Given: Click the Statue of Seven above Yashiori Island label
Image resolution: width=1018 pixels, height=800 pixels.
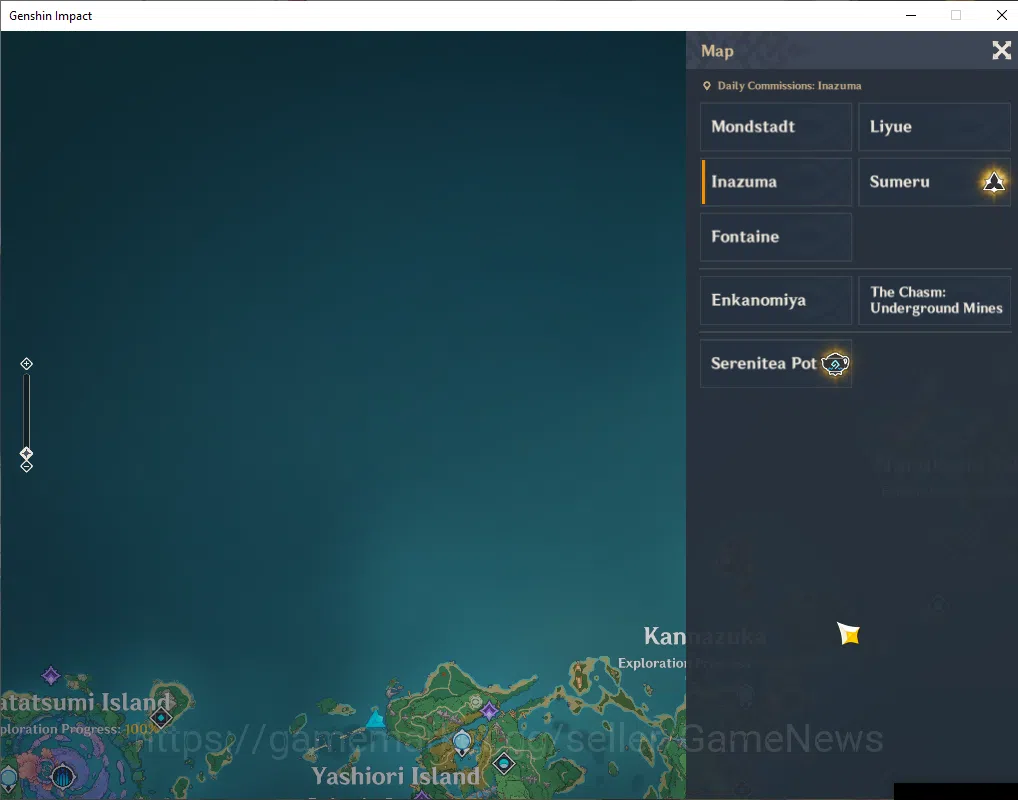Looking at the screenshot, I should point(462,742).
